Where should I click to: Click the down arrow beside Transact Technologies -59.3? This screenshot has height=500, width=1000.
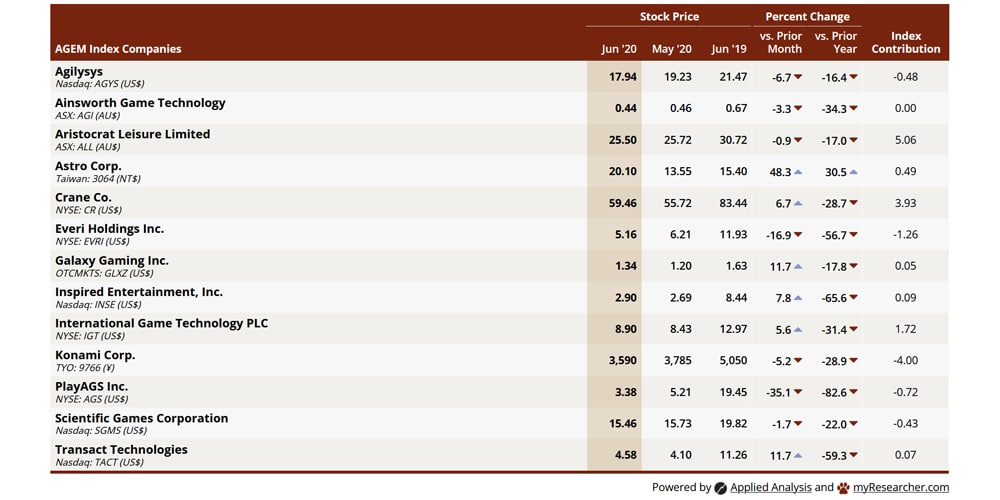tap(853, 455)
